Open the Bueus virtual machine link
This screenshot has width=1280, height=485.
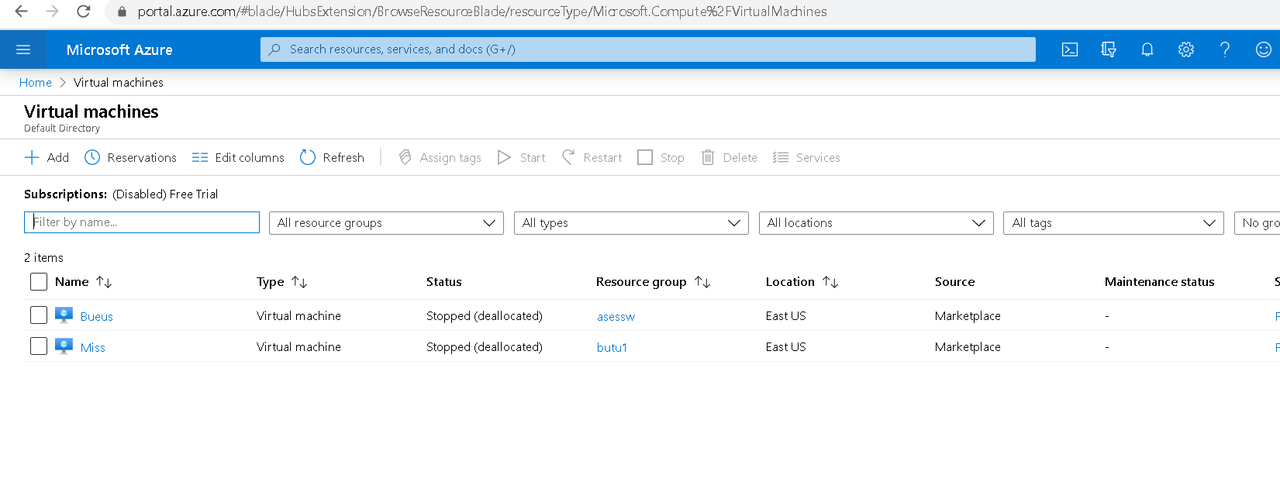point(96,317)
